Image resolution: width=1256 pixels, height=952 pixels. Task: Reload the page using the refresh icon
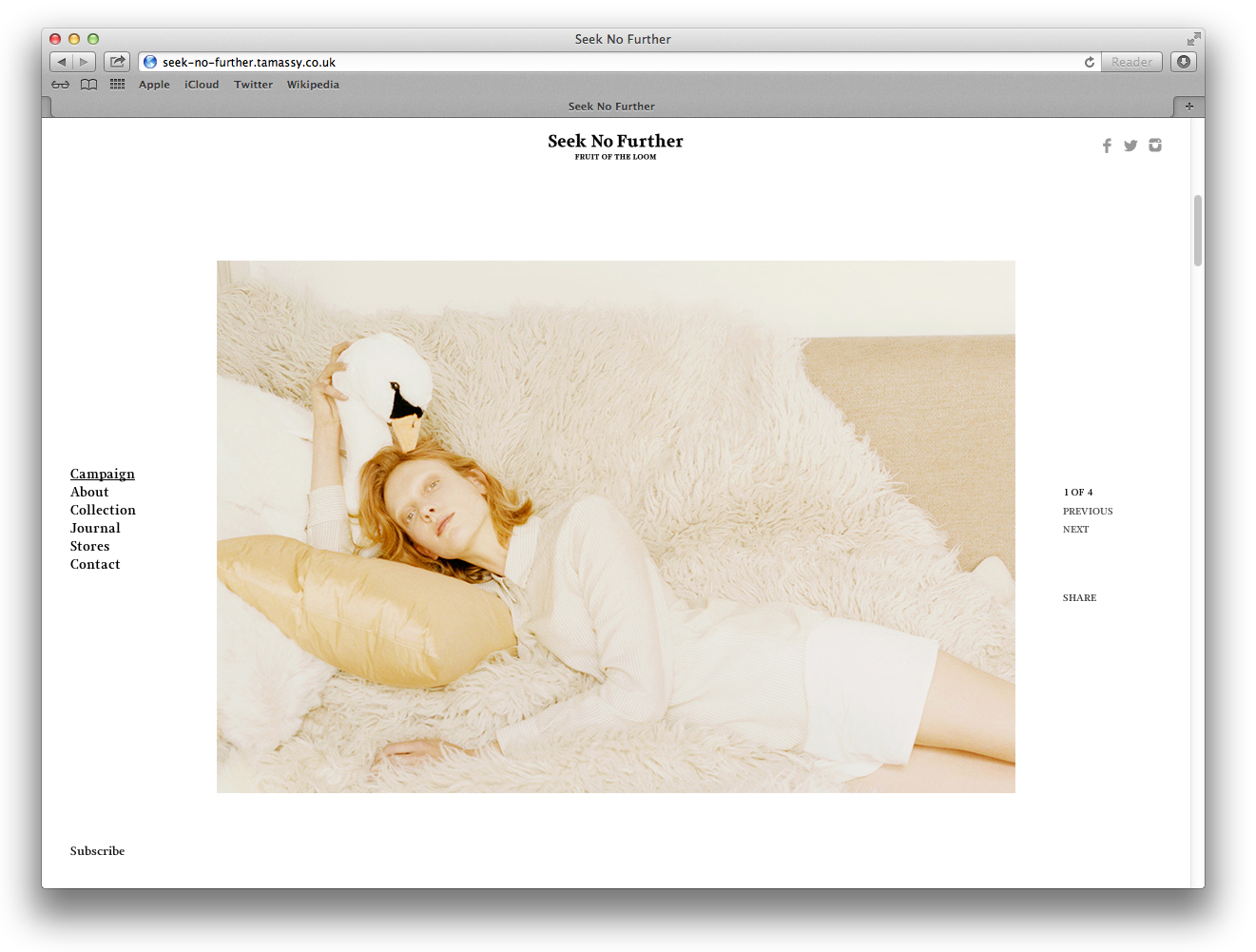click(x=1090, y=62)
